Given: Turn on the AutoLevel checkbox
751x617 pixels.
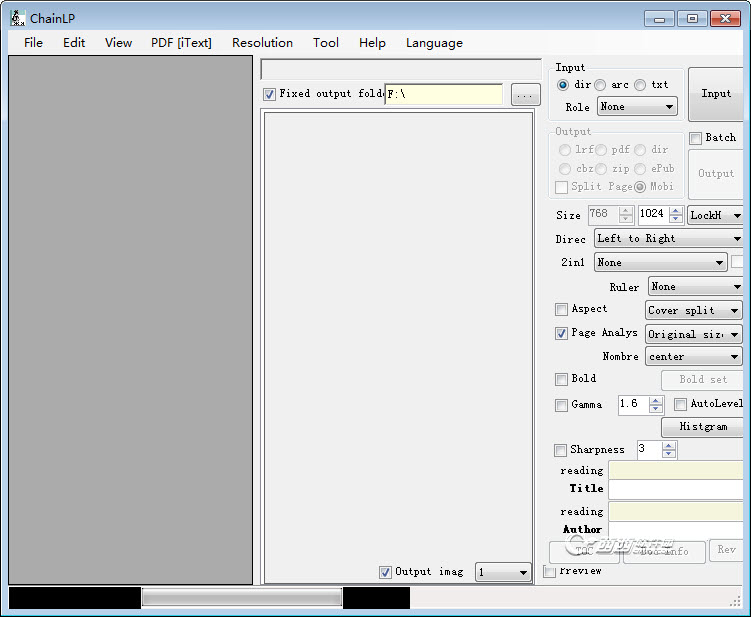Looking at the screenshot, I should pos(680,404).
